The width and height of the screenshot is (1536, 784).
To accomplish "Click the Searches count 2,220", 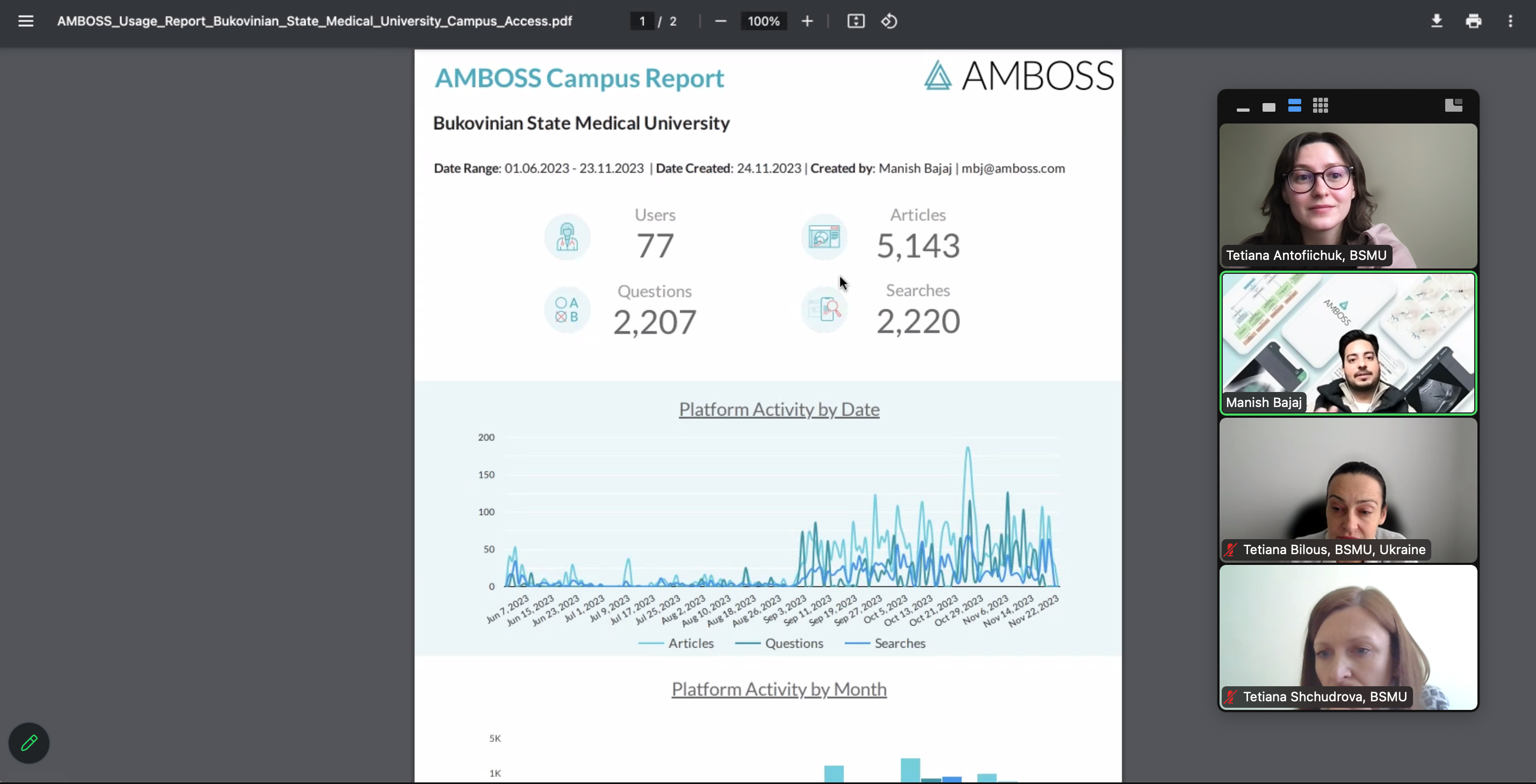I will [x=918, y=321].
